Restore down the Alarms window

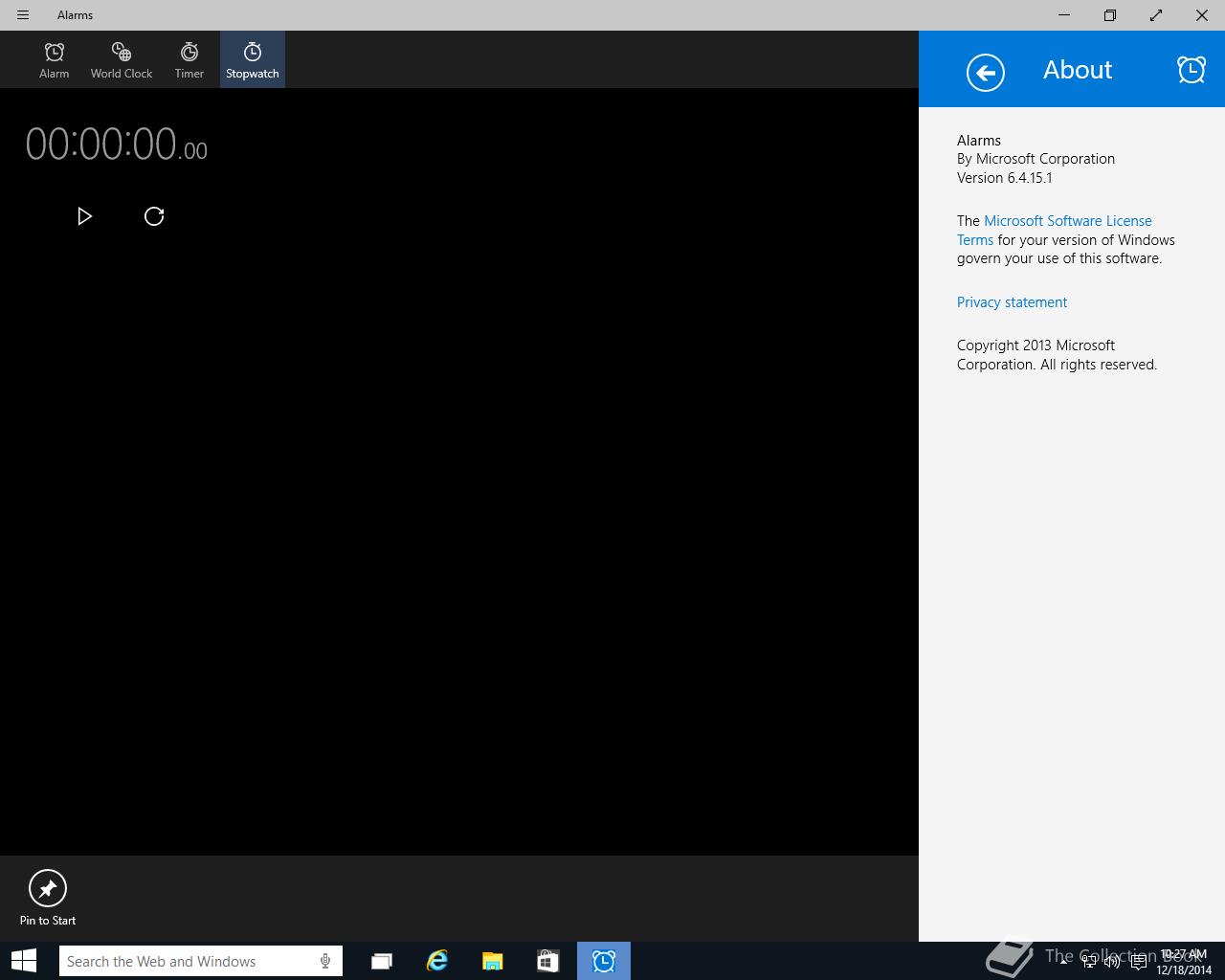(x=1110, y=15)
